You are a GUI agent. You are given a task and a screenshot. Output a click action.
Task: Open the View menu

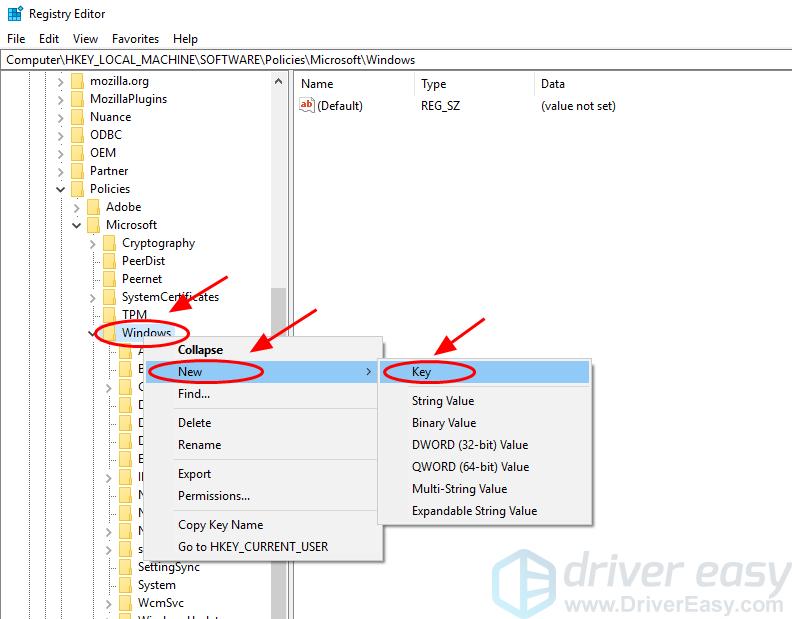pos(85,39)
